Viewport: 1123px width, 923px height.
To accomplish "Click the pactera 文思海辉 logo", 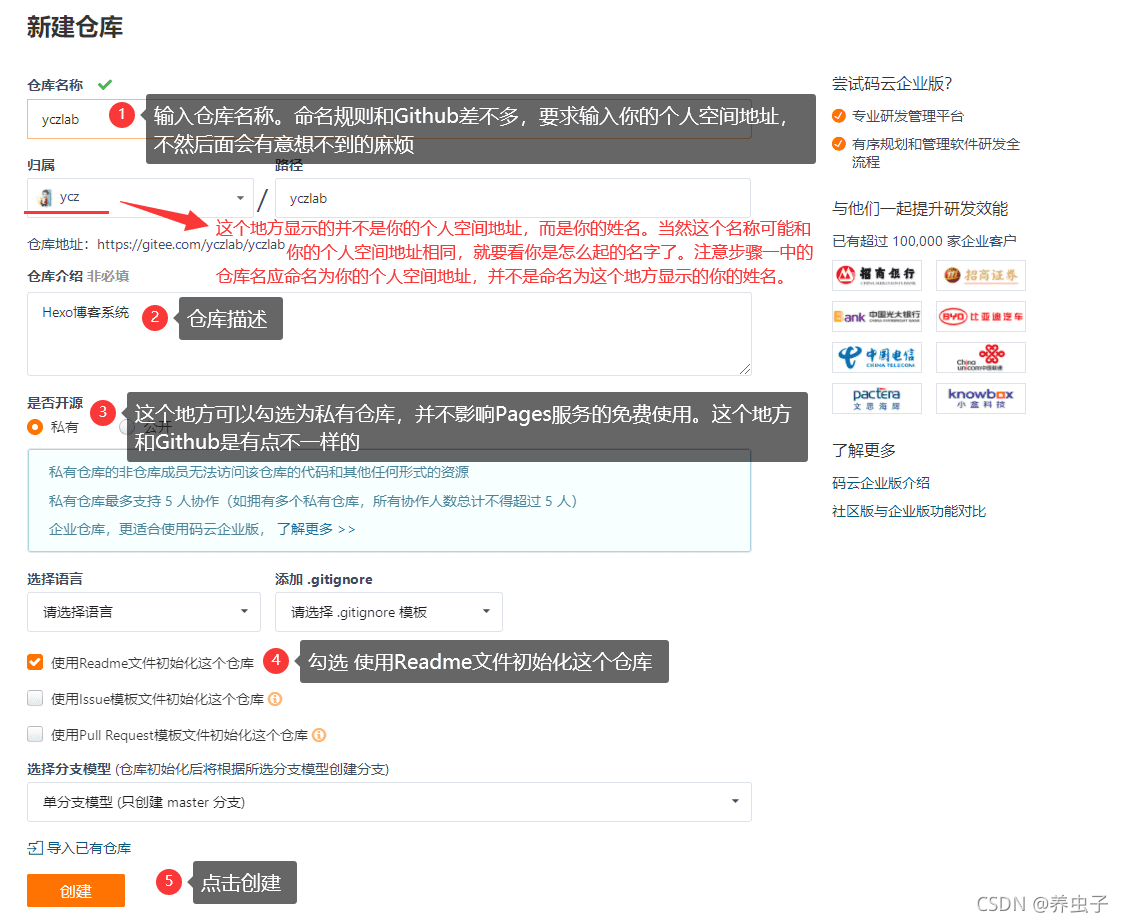I will pos(877,398).
